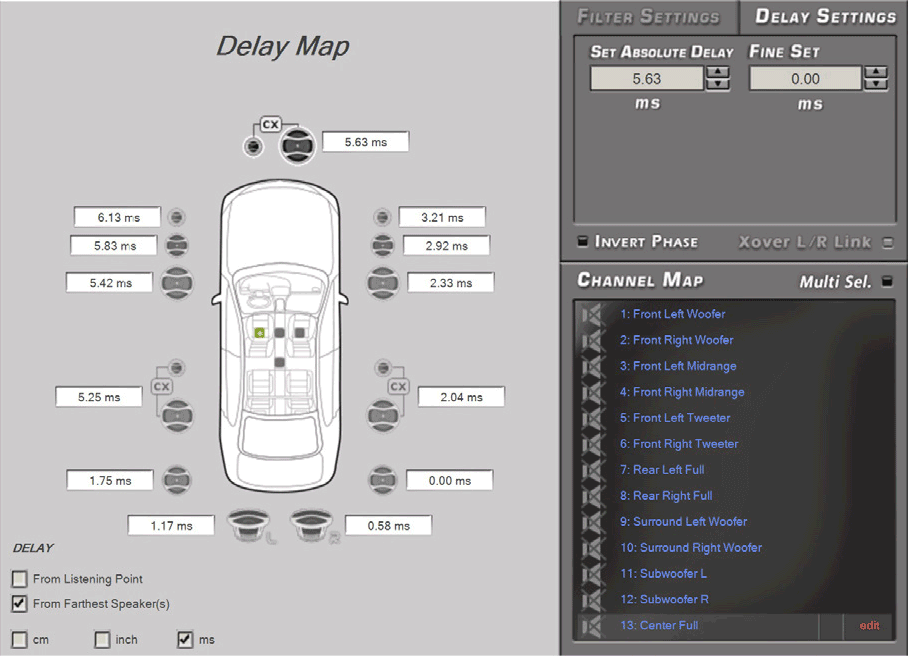Click the rear left CX badge
Image resolution: width=913 pixels, height=657 pixels.
161,387
